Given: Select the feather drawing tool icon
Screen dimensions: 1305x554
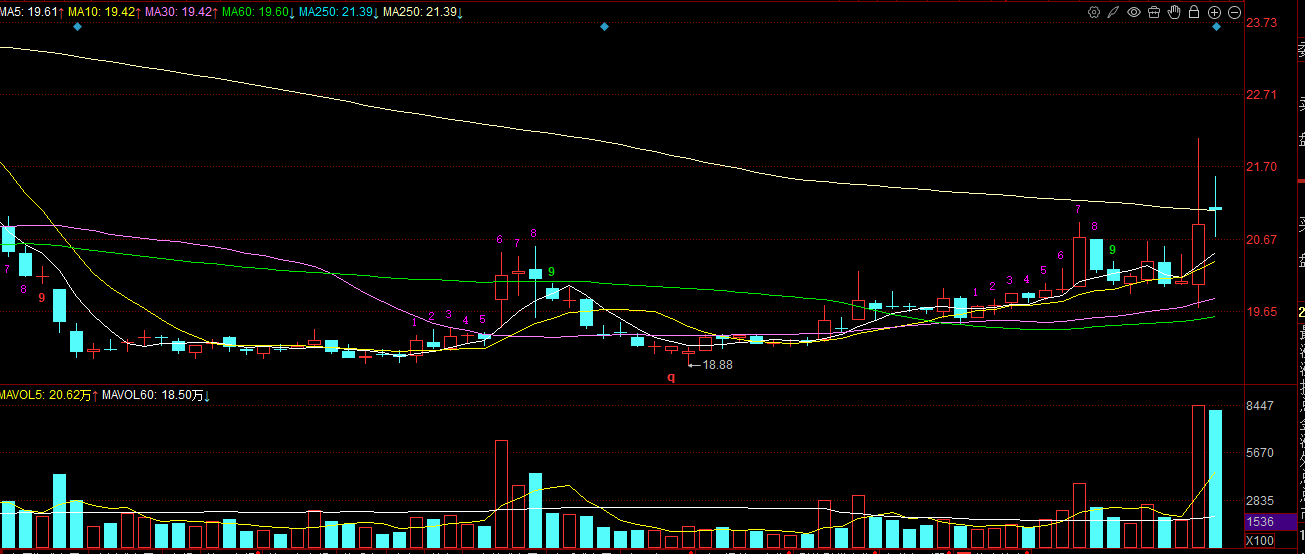Looking at the screenshot, I should click(x=1113, y=12).
